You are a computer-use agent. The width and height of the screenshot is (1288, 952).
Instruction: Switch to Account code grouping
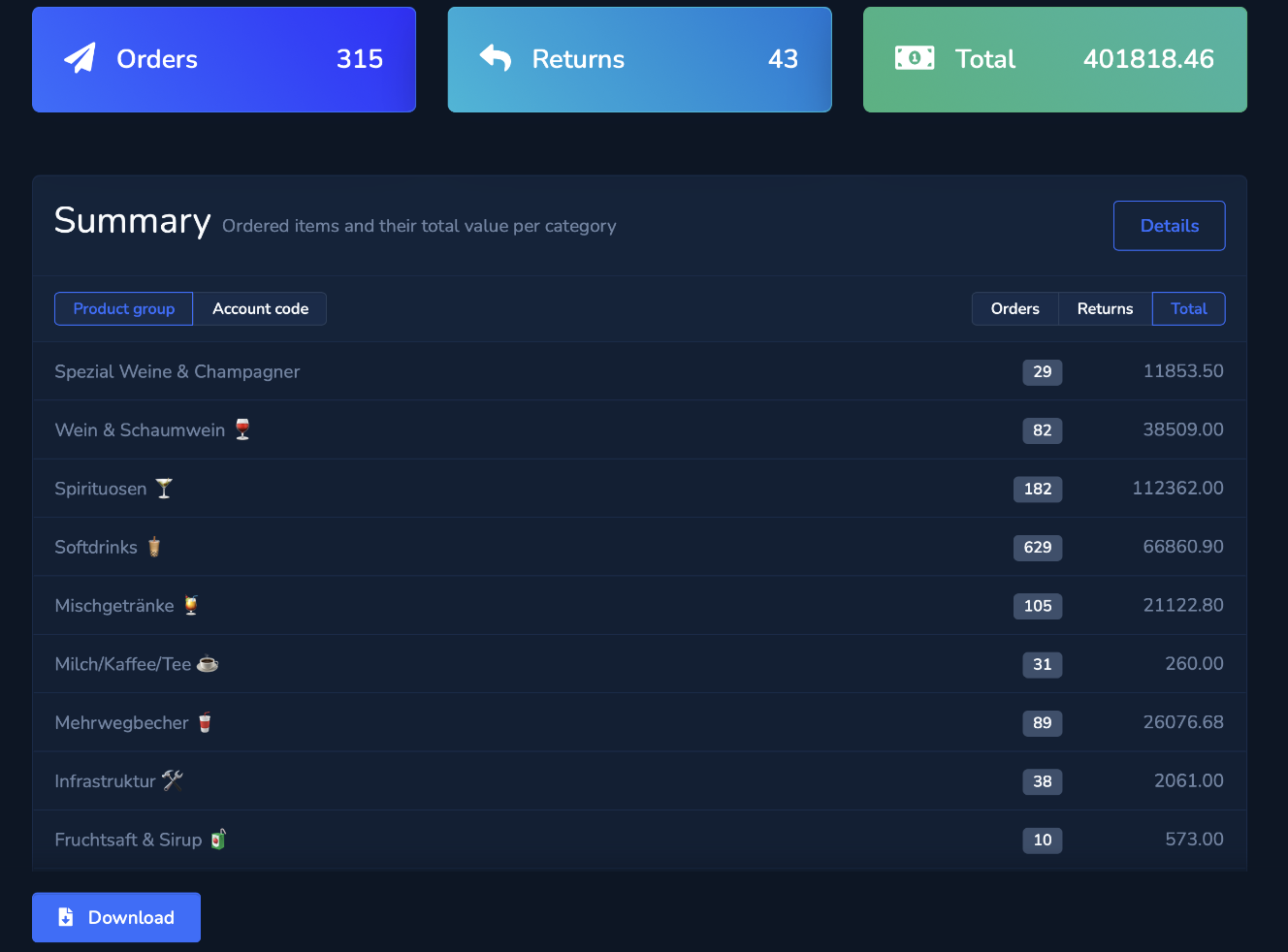tap(260, 308)
